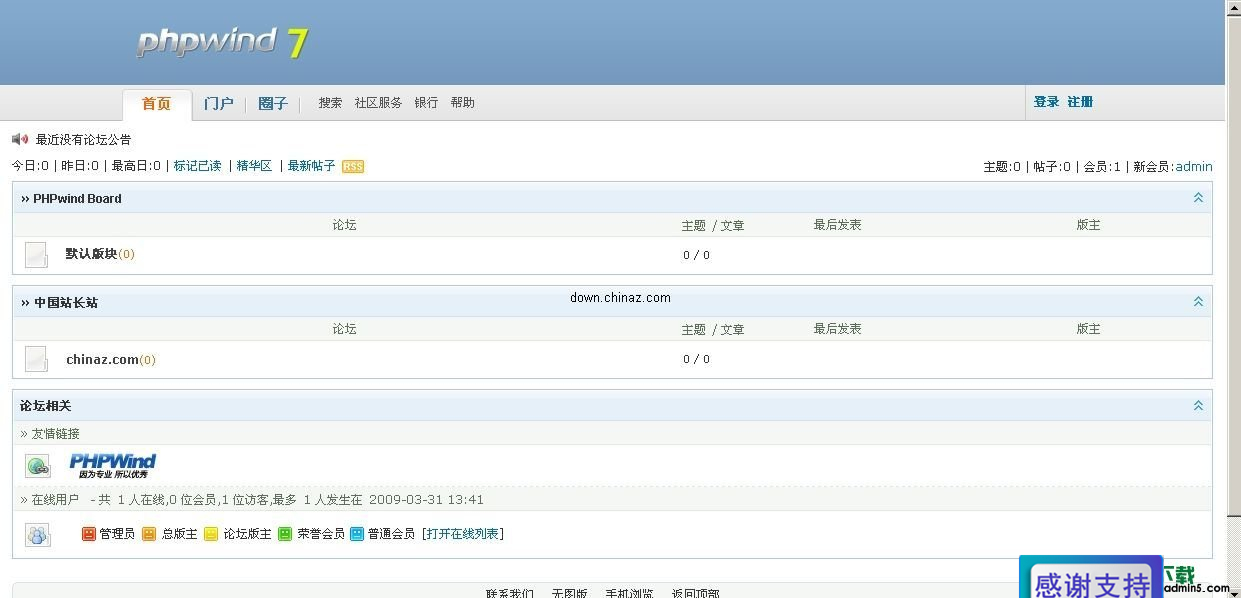Click the phpwind 7 logo

pyautogui.click(x=222, y=42)
